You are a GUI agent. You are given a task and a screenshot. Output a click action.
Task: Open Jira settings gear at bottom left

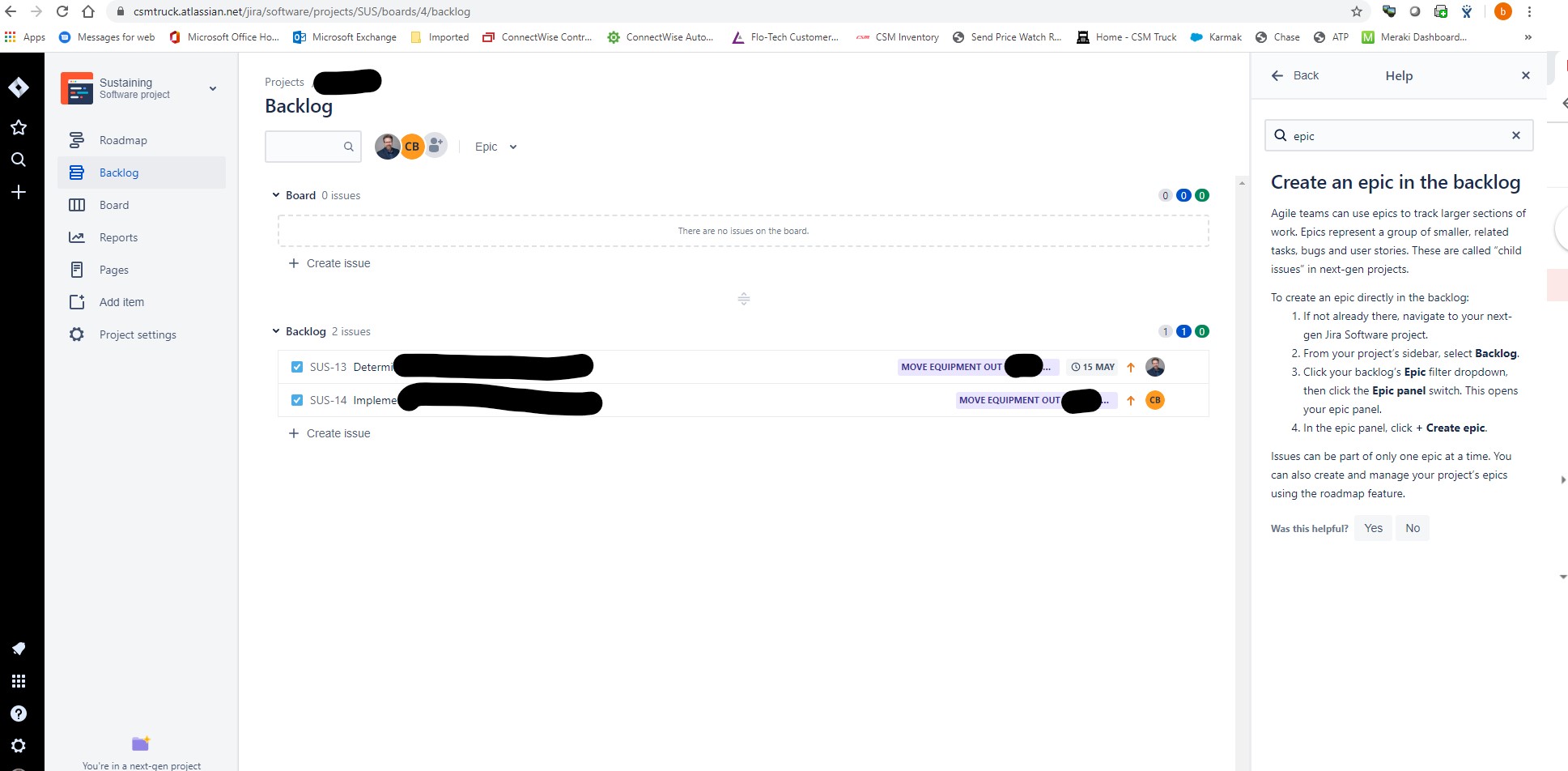pyautogui.click(x=19, y=746)
